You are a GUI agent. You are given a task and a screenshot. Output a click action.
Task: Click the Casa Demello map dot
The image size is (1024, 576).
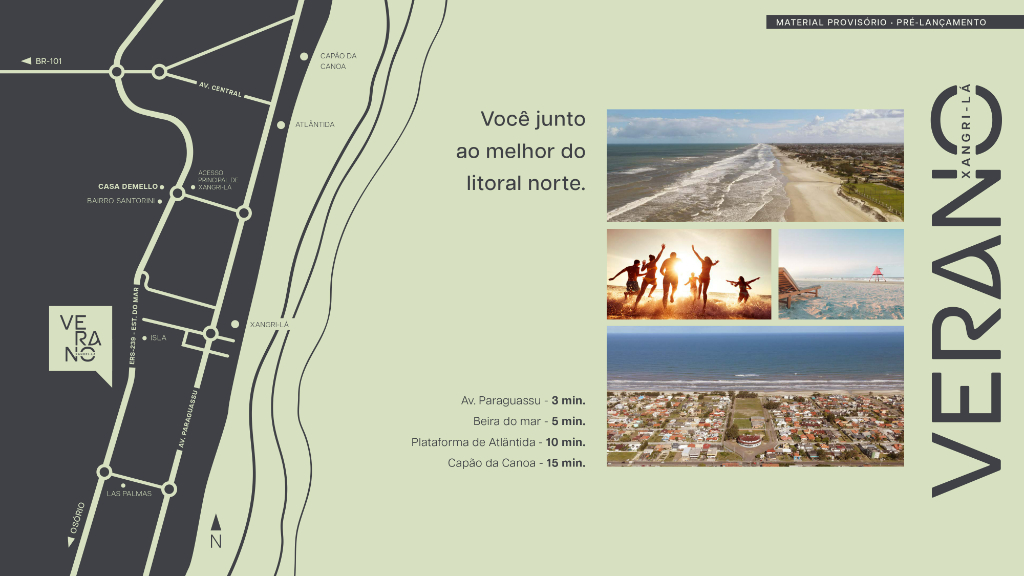pyautogui.click(x=162, y=187)
